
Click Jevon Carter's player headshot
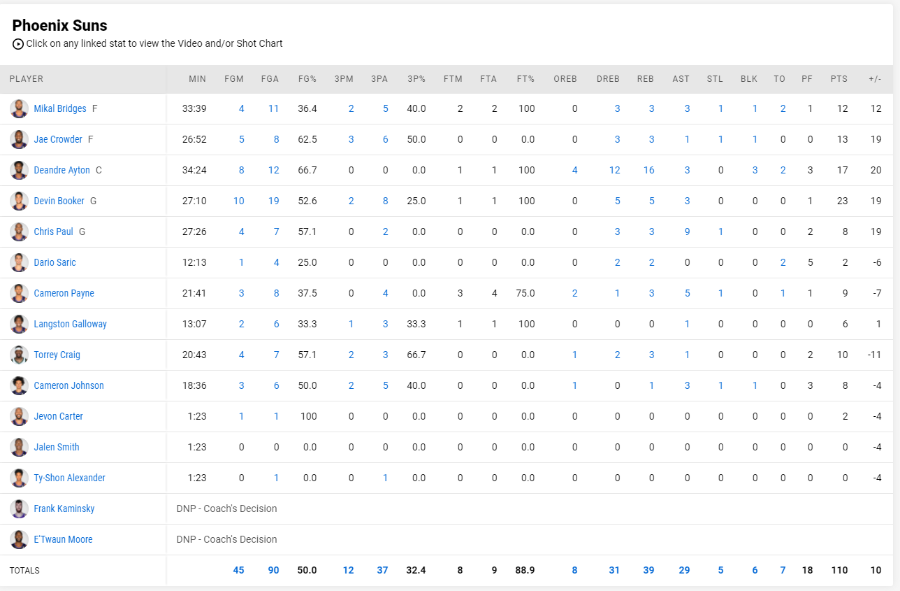point(19,417)
